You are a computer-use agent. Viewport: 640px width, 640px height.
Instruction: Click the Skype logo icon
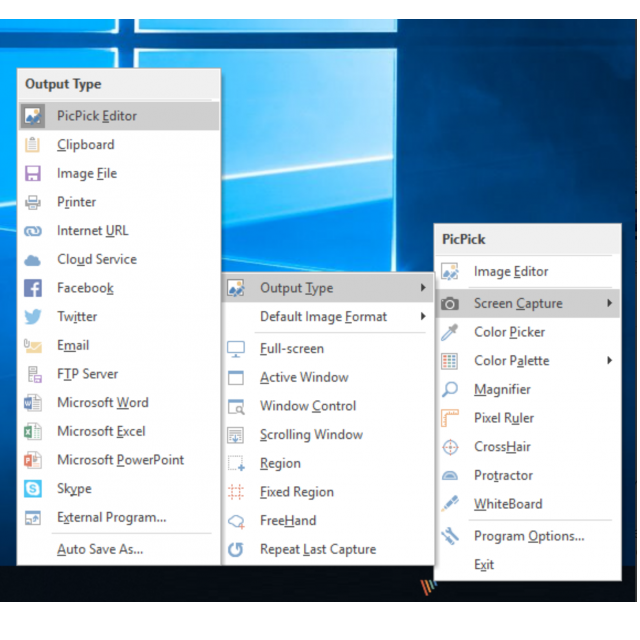pyautogui.click(x=33, y=489)
